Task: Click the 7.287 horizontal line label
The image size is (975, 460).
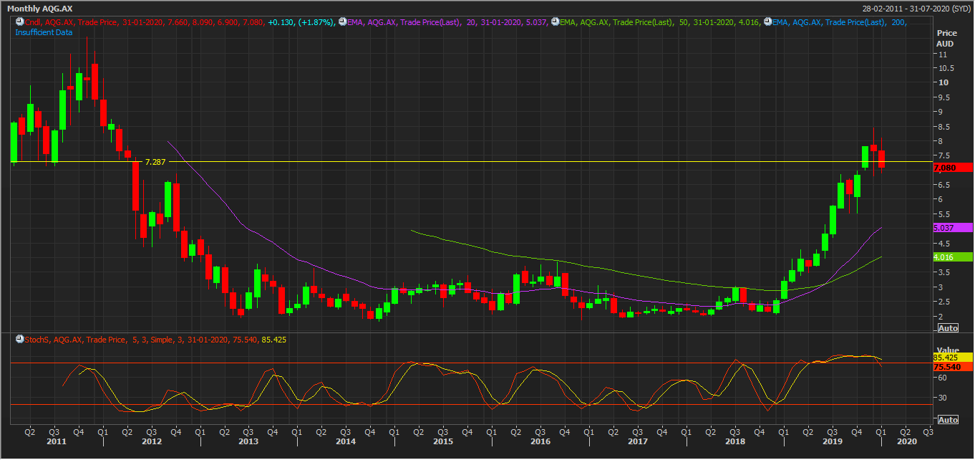Action: point(155,162)
